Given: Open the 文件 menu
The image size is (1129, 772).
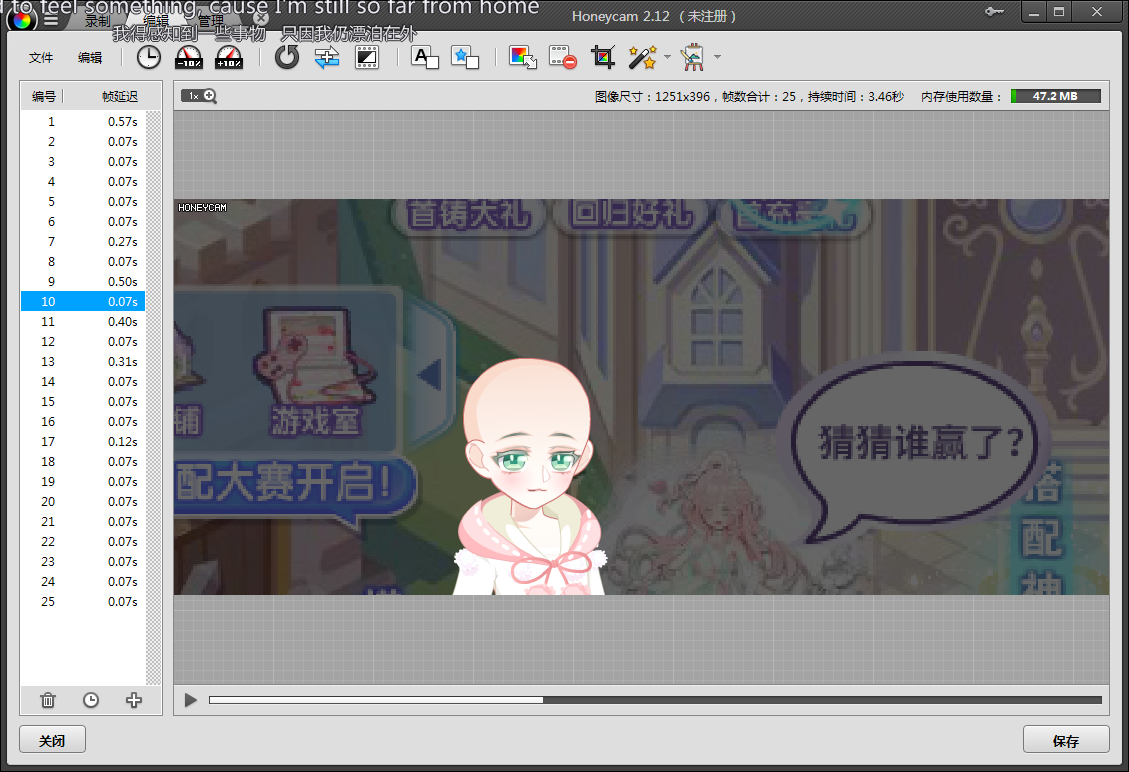Looking at the screenshot, I should tap(41, 58).
